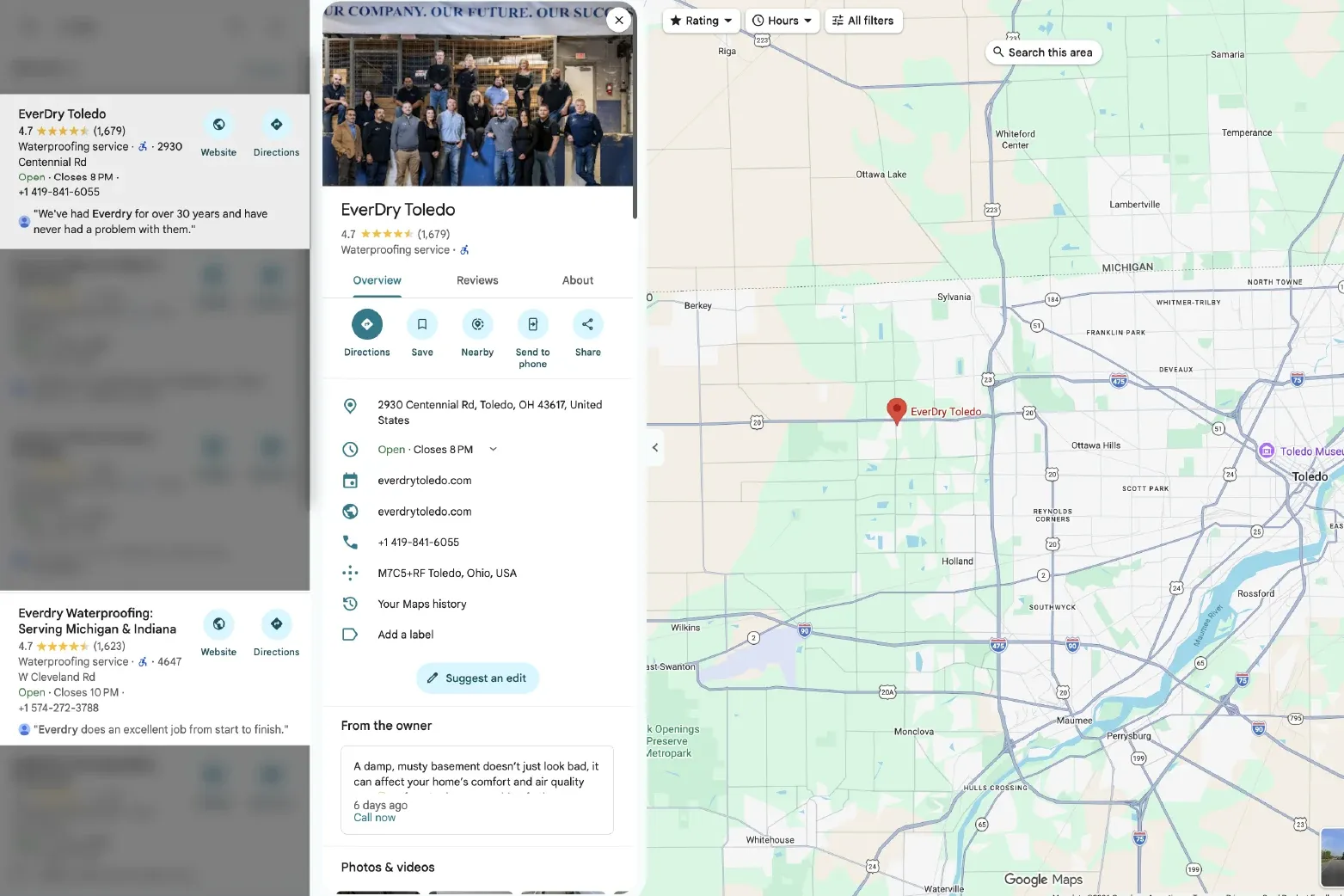Click plus code M7C5+RF Toledo, Ohio
Screen dimensions: 1344x896
[447, 574]
